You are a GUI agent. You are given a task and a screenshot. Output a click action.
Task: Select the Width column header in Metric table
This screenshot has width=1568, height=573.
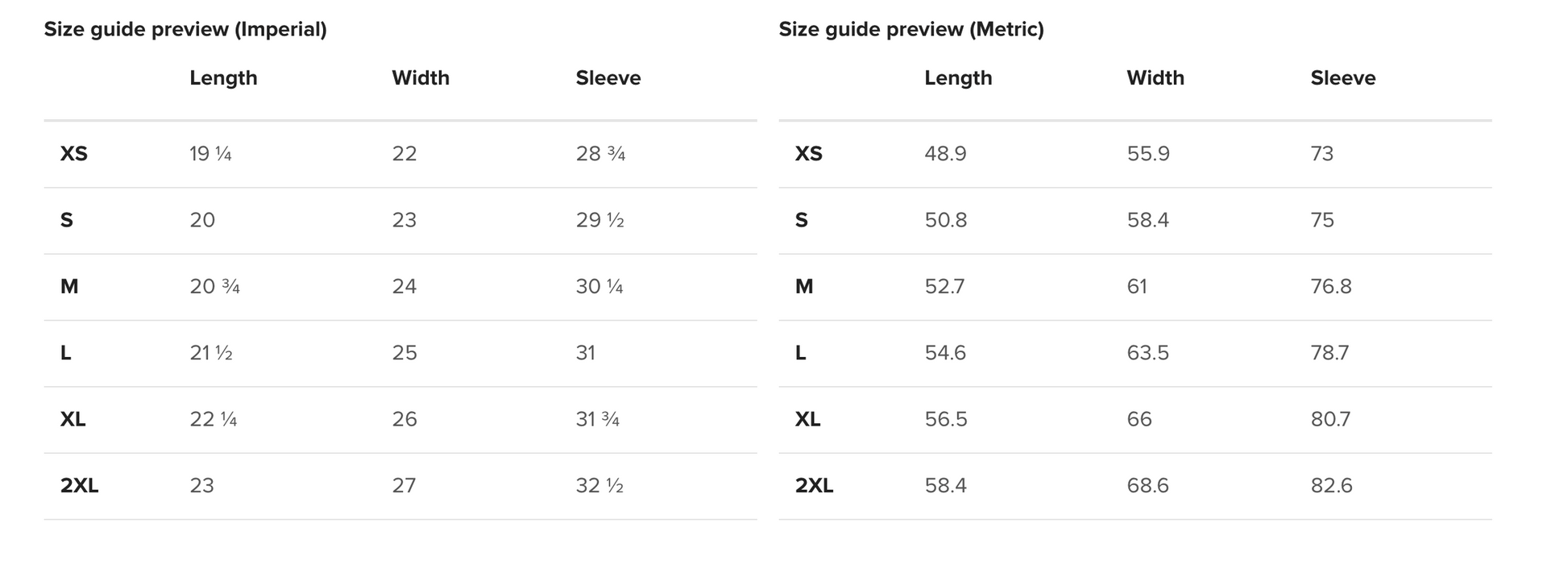click(x=1155, y=78)
